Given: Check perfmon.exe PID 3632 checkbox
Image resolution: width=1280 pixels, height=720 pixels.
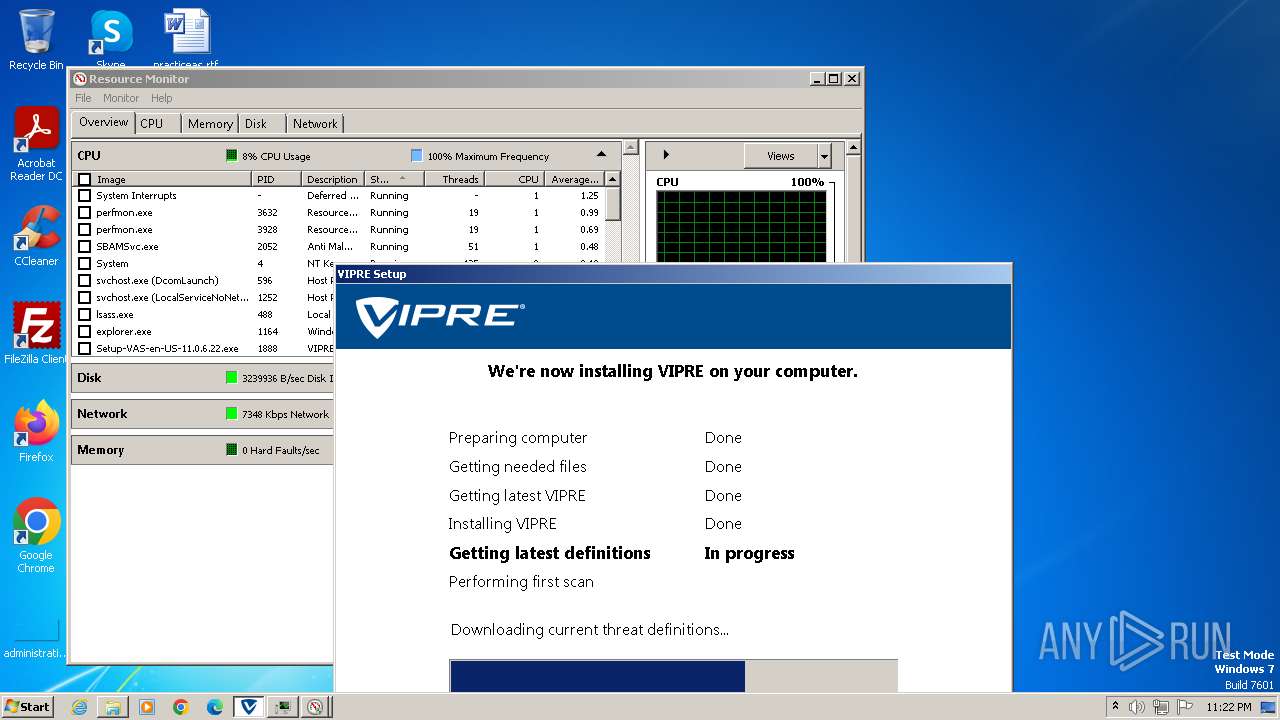Looking at the screenshot, I should (x=85, y=213).
